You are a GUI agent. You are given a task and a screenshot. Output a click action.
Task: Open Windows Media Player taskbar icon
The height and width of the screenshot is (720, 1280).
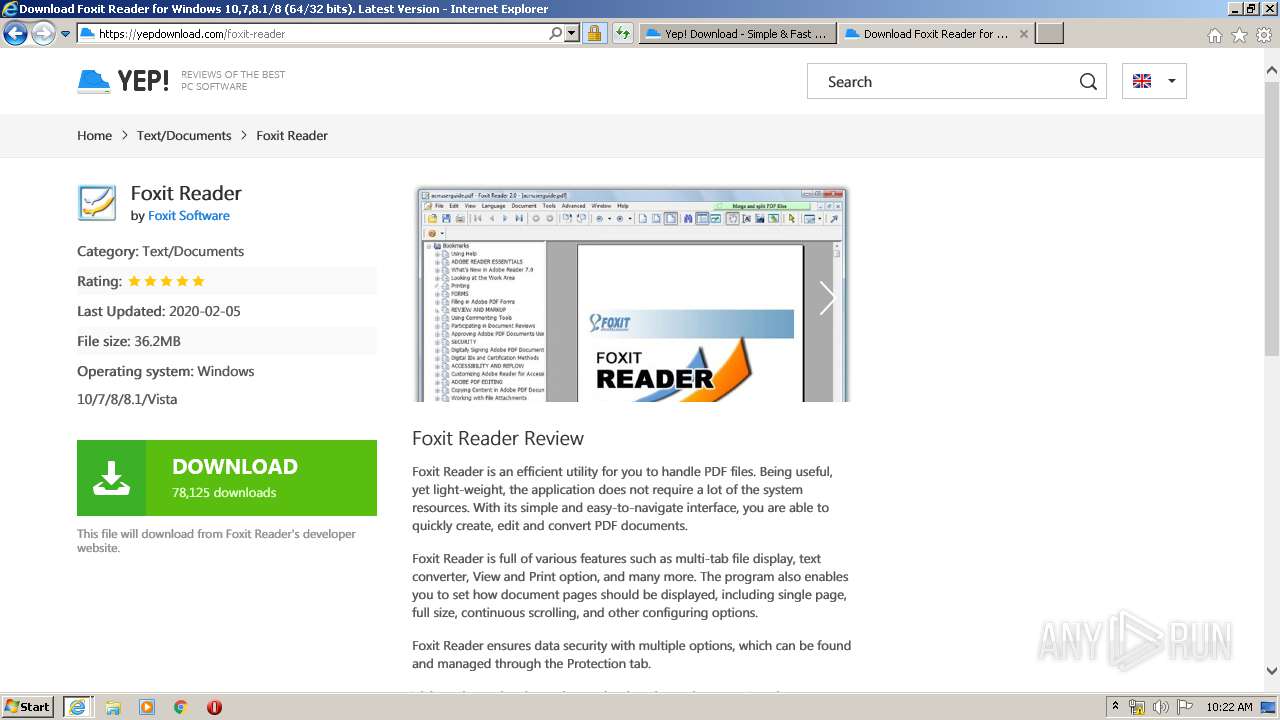pyautogui.click(x=147, y=707)
